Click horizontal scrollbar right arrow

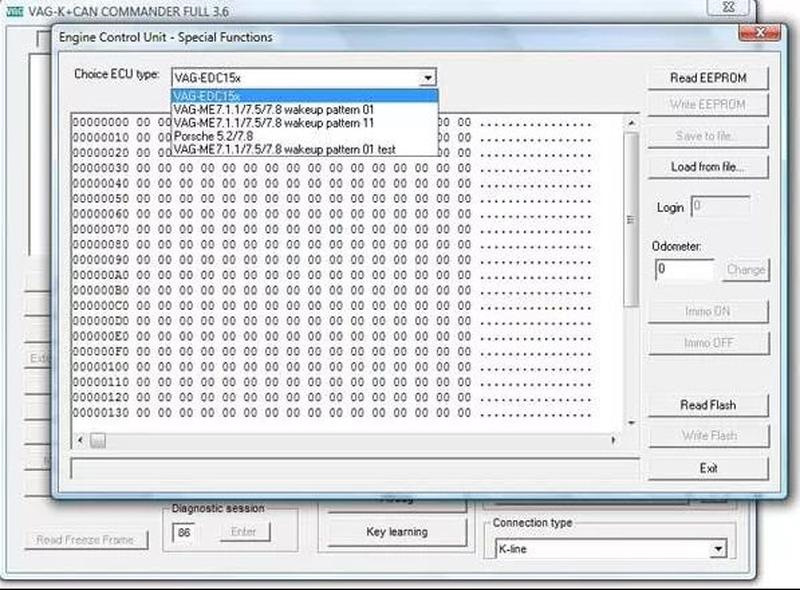[x=613, y=439]
